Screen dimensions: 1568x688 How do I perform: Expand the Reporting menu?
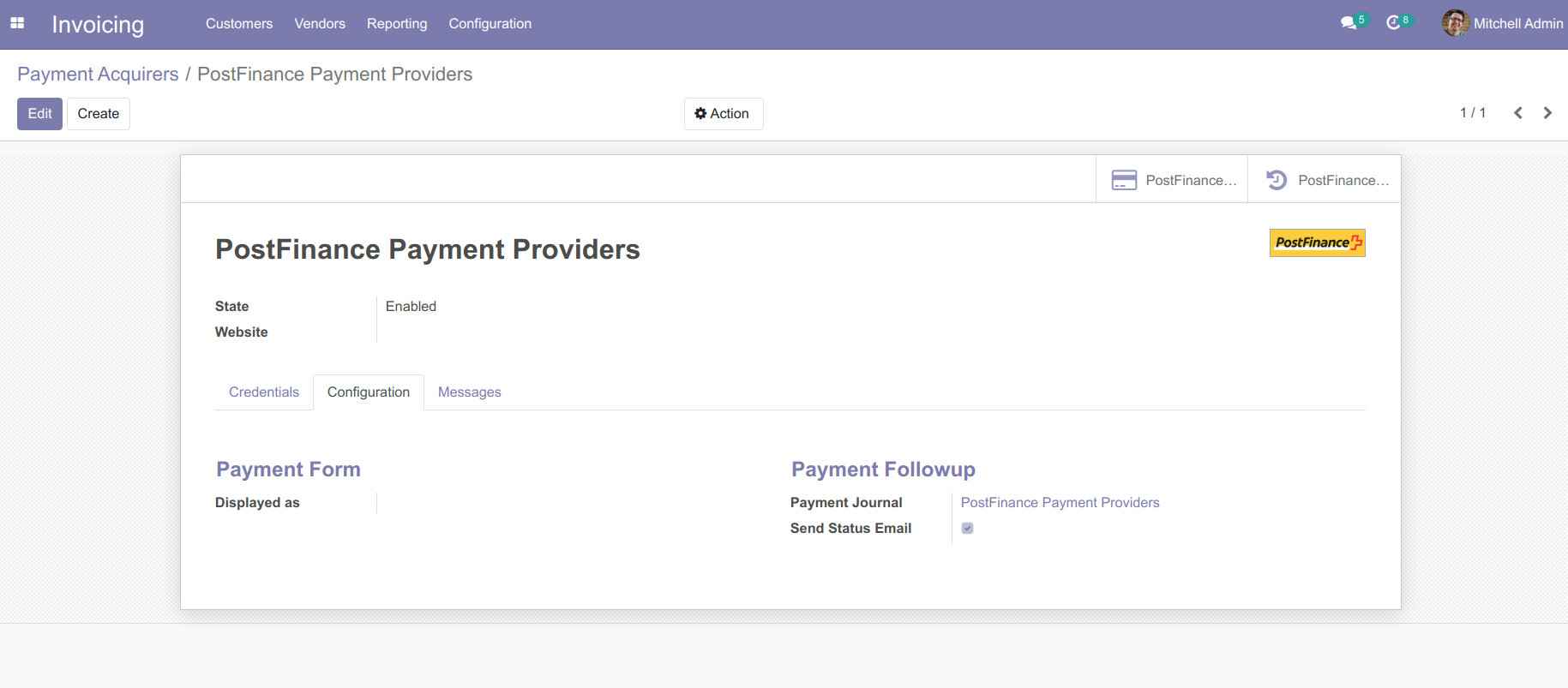tap(397, 24)
